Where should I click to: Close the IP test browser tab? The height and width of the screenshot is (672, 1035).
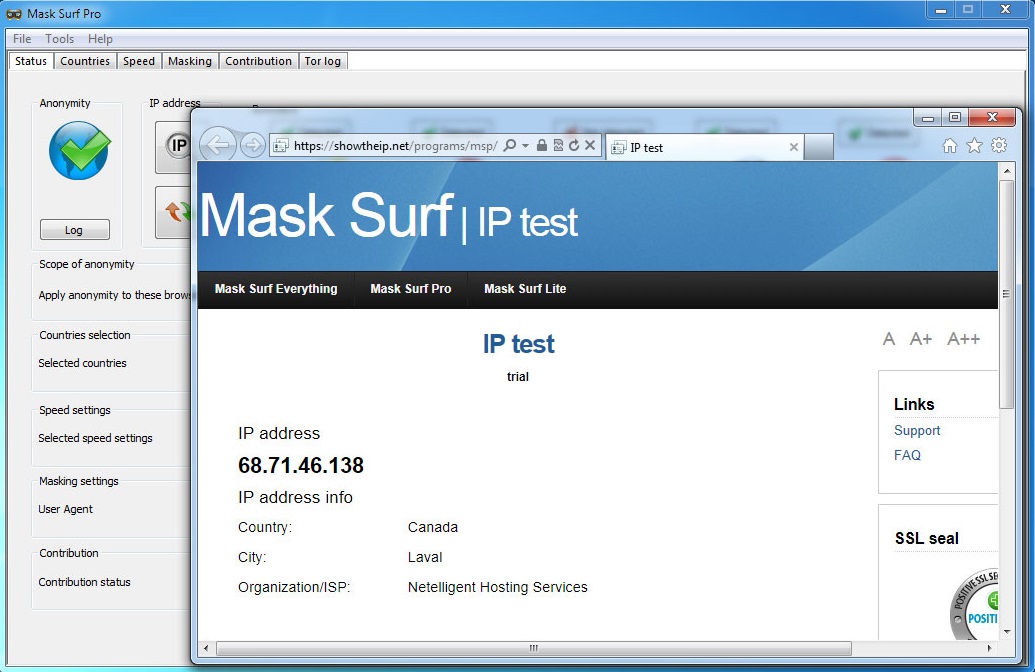tap(794, 147)
